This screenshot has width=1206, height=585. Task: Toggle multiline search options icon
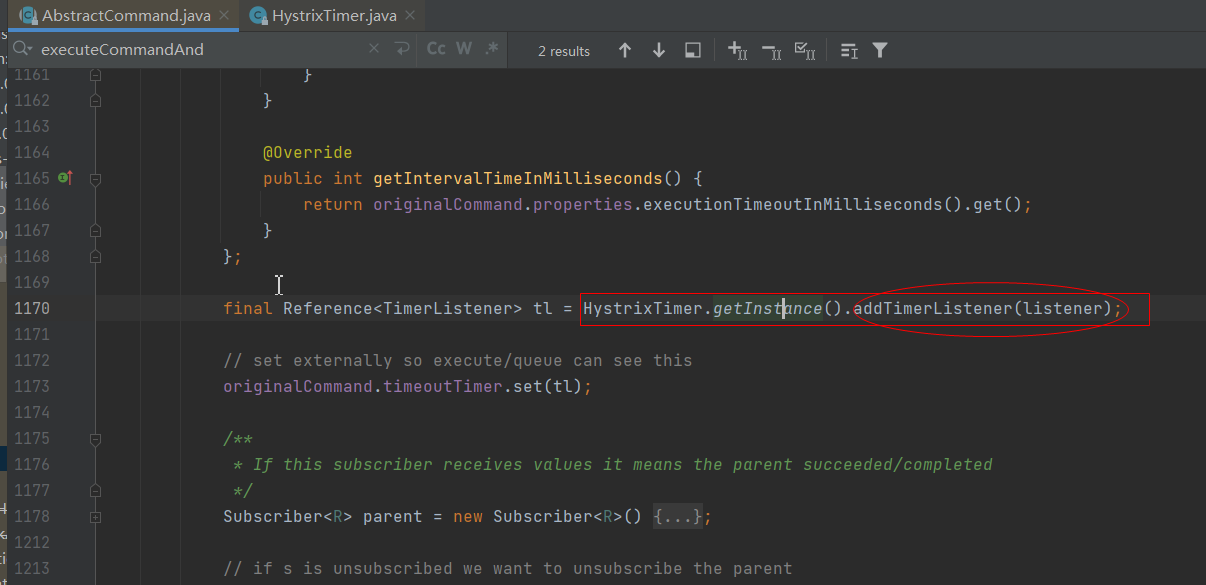(x=848, y=50)
